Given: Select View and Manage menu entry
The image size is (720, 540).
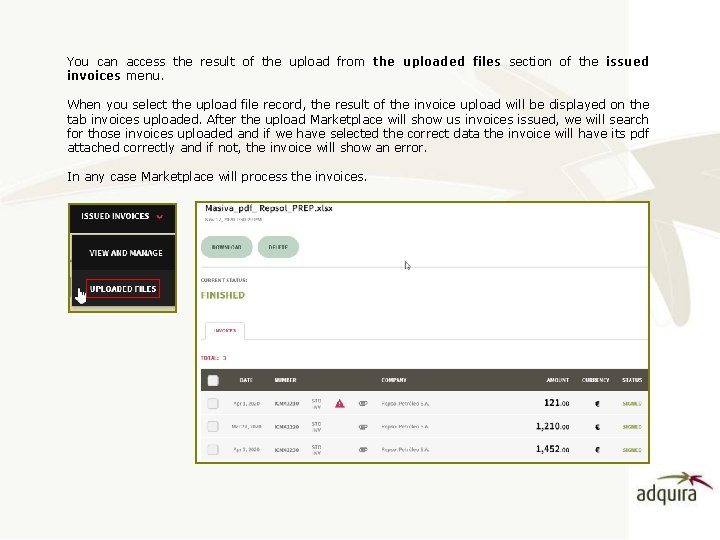Looking at the screenshot, I should (125, 253).
